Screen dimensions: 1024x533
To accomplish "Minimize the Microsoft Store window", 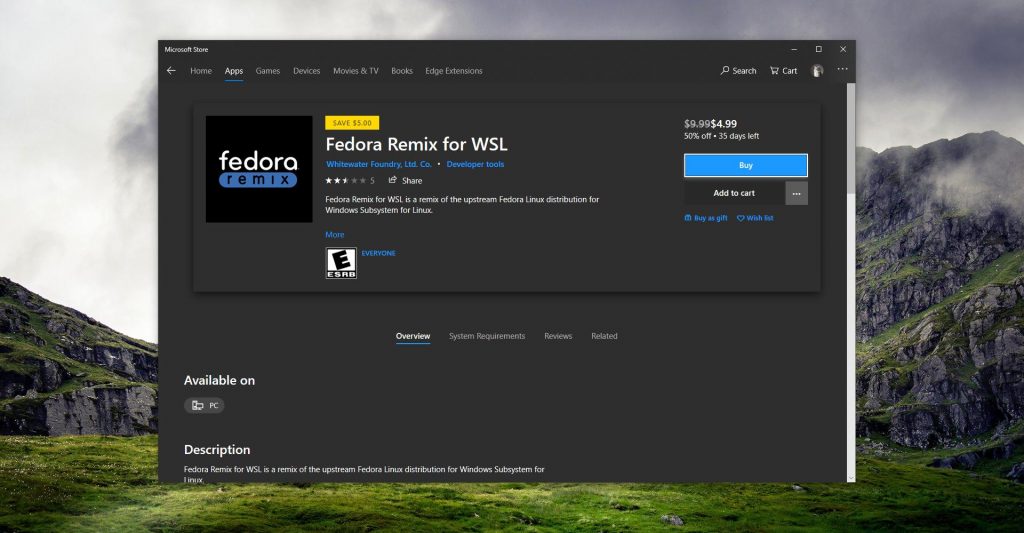I will pyautogui.click(x=794, y=49).
